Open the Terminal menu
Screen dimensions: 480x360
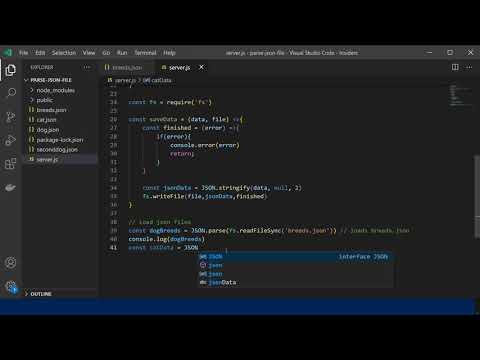pyautogui.click(x=145, y=53)
